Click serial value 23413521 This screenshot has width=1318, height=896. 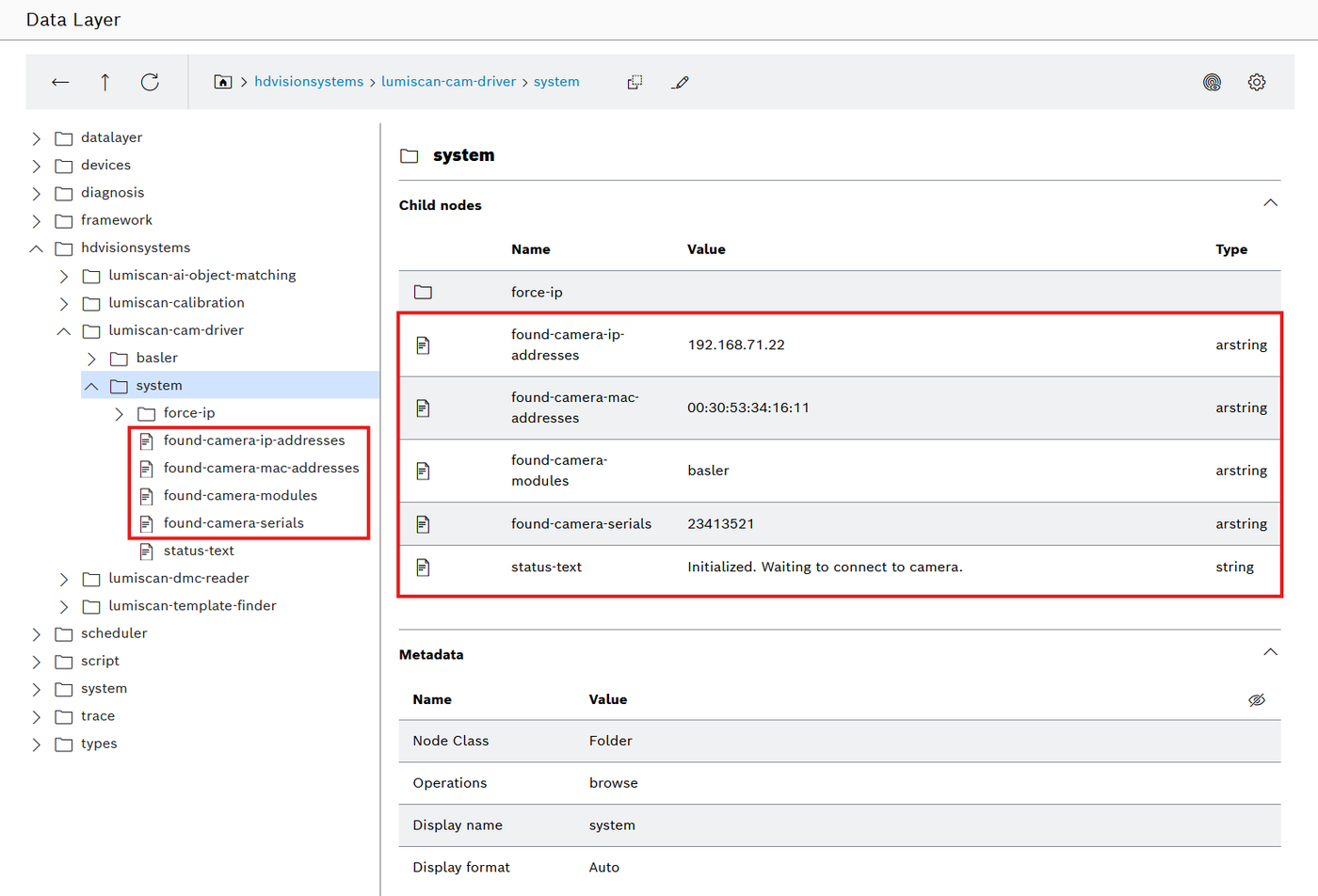coord(720,524)
